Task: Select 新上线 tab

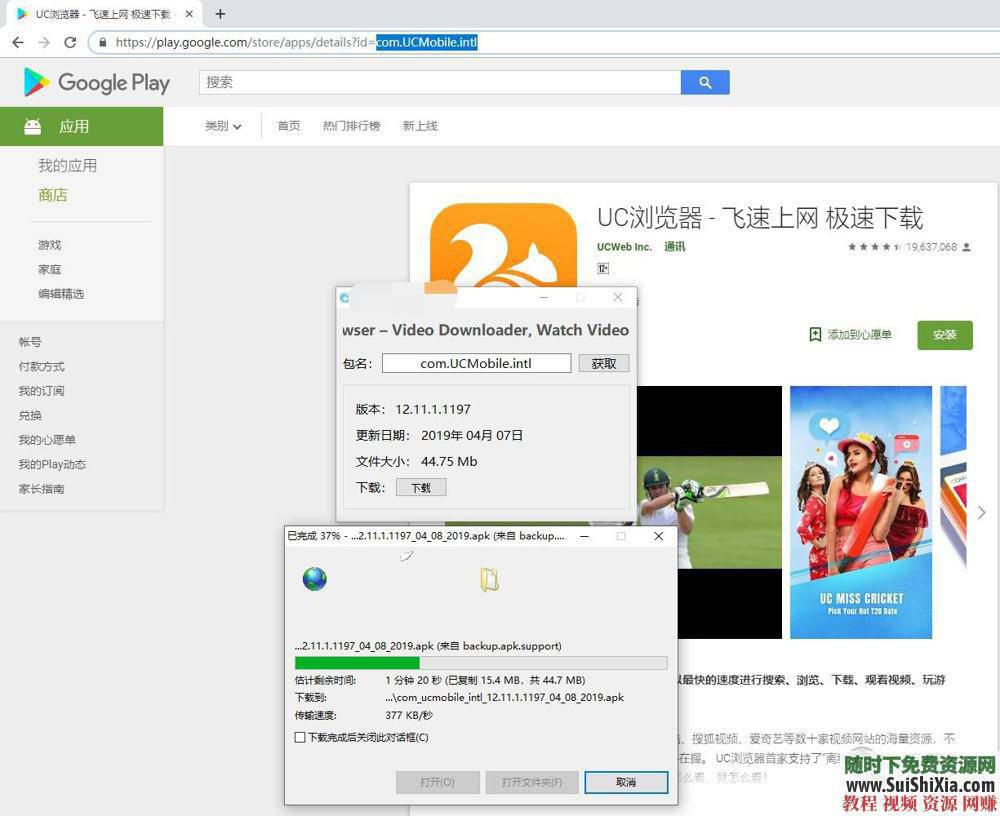Action: 420,126
